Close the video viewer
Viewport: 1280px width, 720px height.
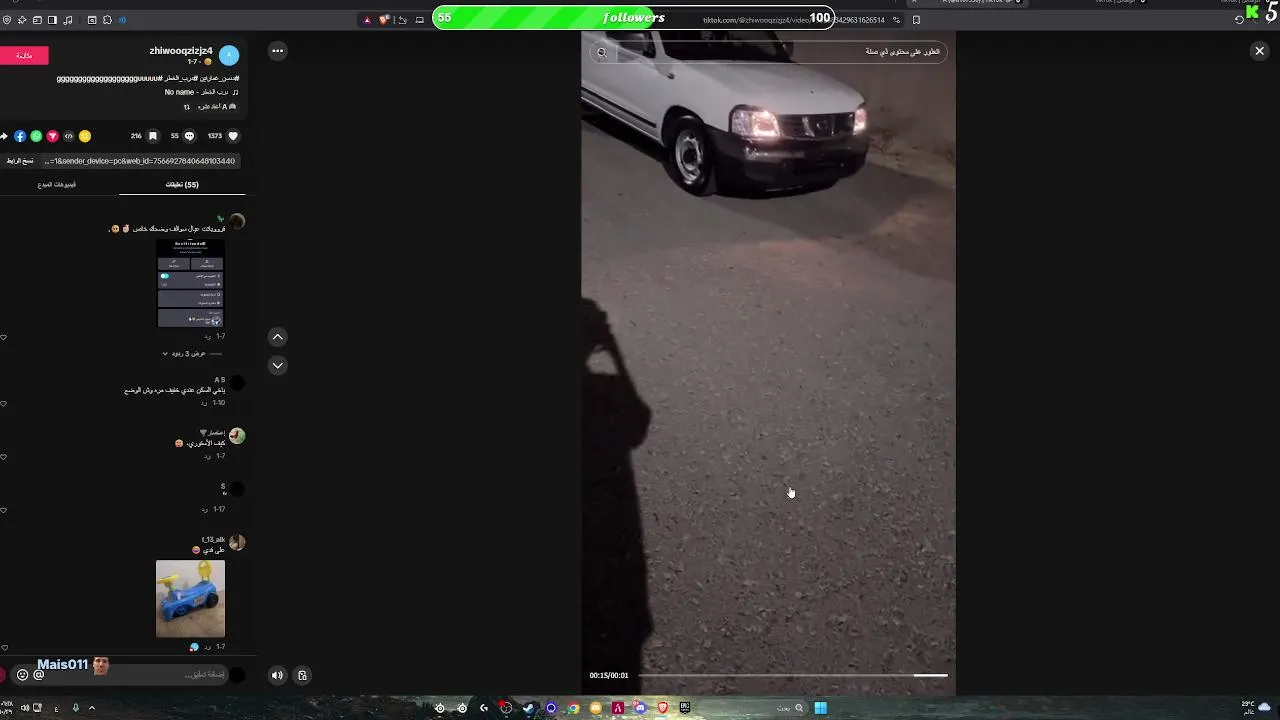click(1259, 51)
